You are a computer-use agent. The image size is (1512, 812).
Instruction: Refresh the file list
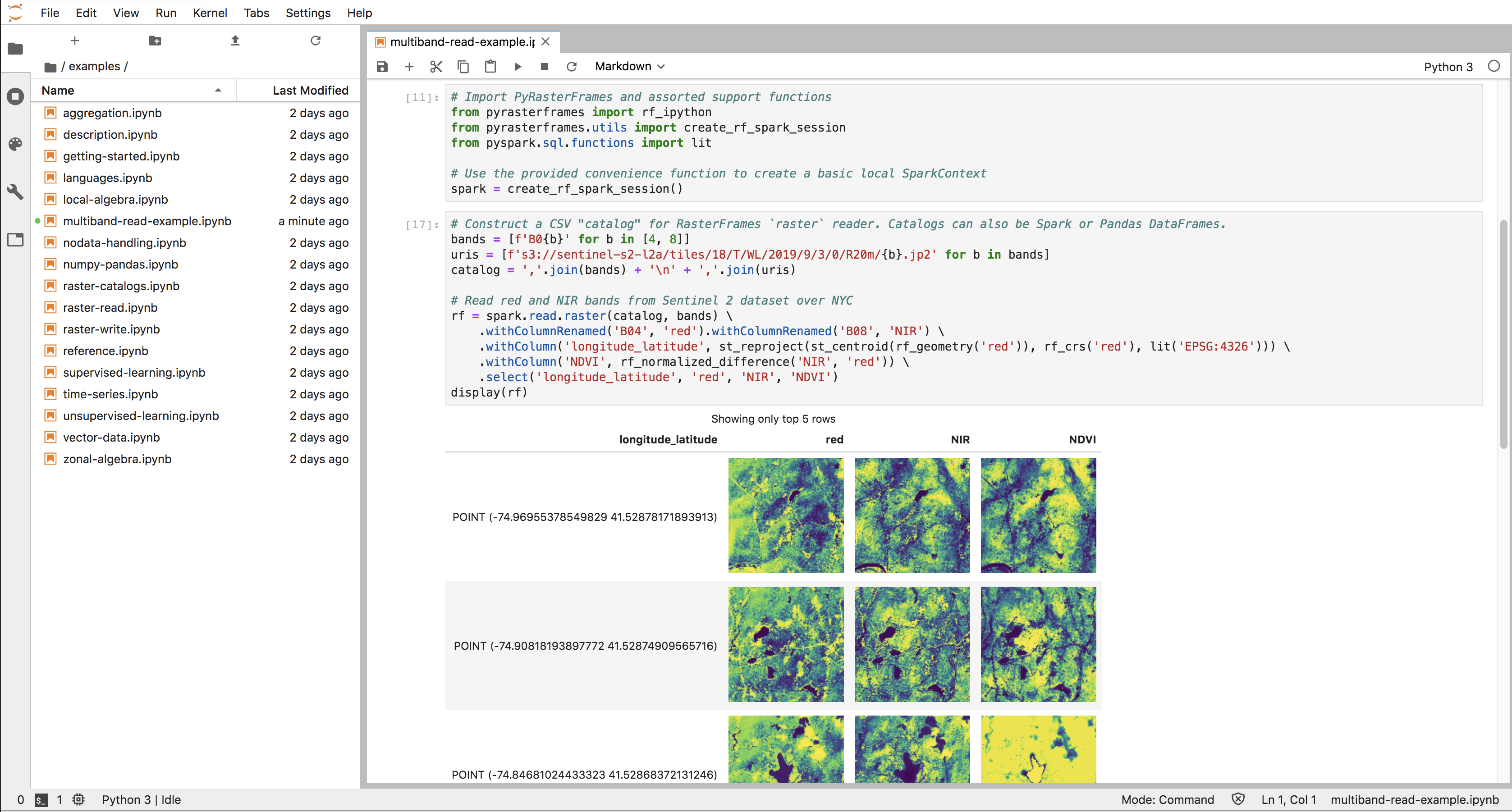coord(315,41)
